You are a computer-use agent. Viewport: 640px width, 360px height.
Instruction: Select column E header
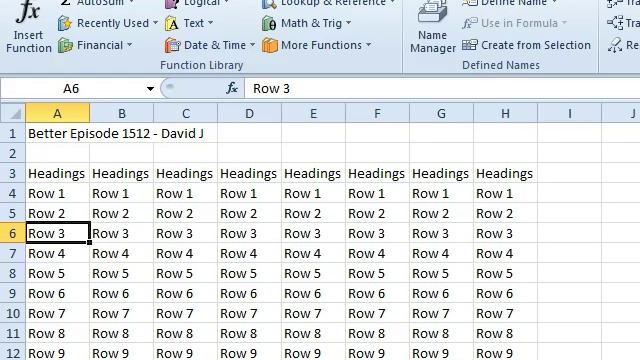tap(313, 113)
